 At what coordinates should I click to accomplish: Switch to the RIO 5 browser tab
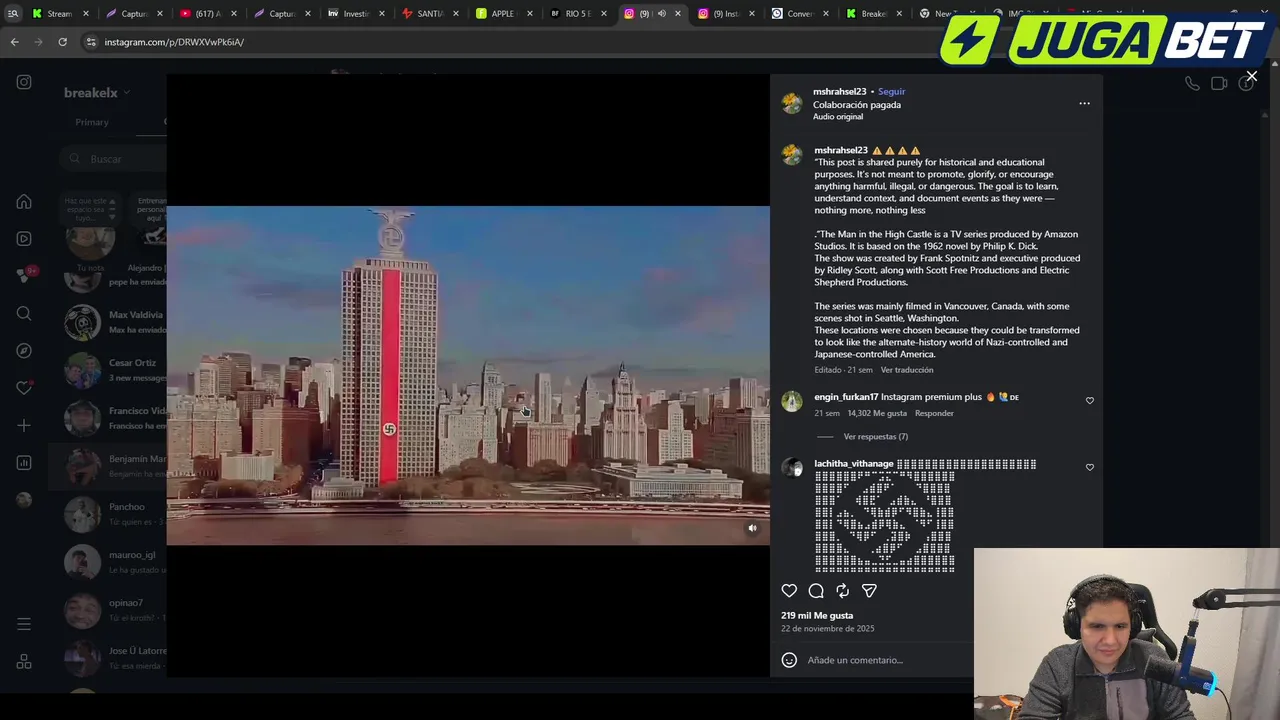[578, 13]
